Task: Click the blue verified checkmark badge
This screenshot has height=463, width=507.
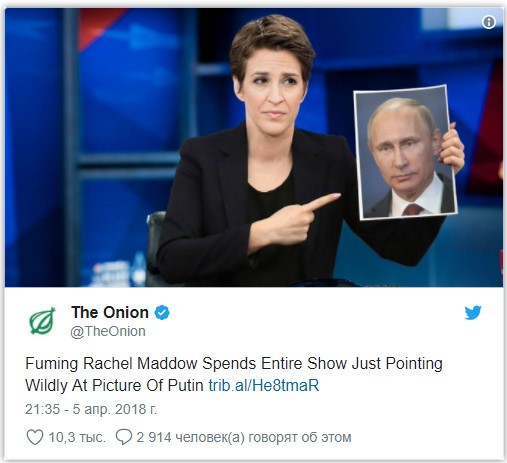Action: point(162,313)
